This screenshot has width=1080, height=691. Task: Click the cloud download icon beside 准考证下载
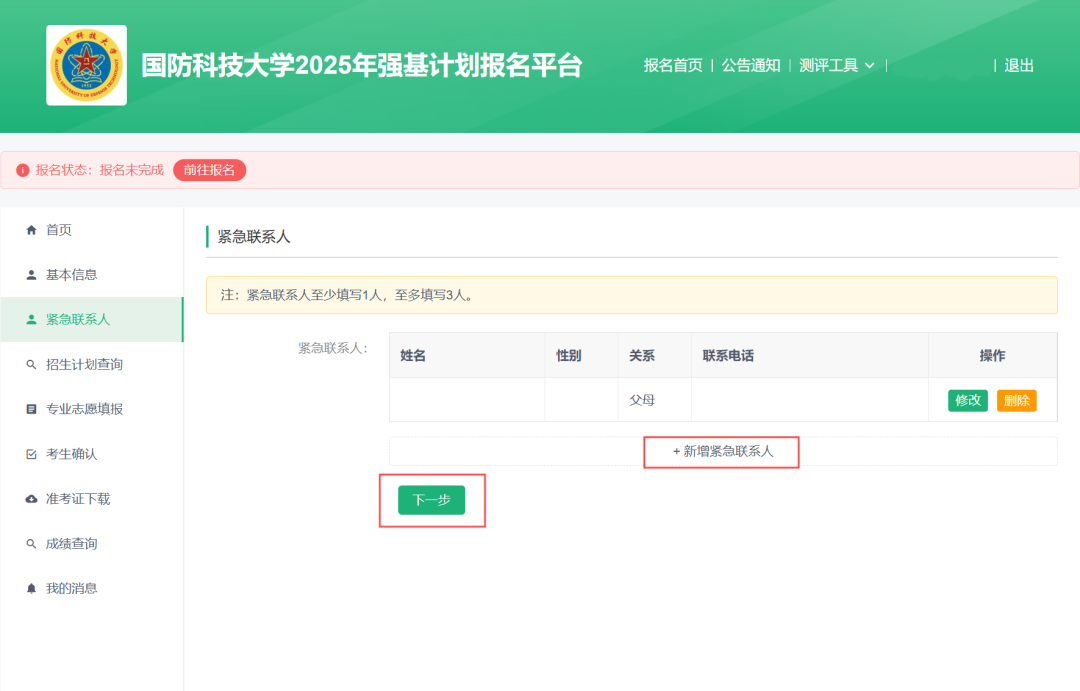click(x=31, y=499)
